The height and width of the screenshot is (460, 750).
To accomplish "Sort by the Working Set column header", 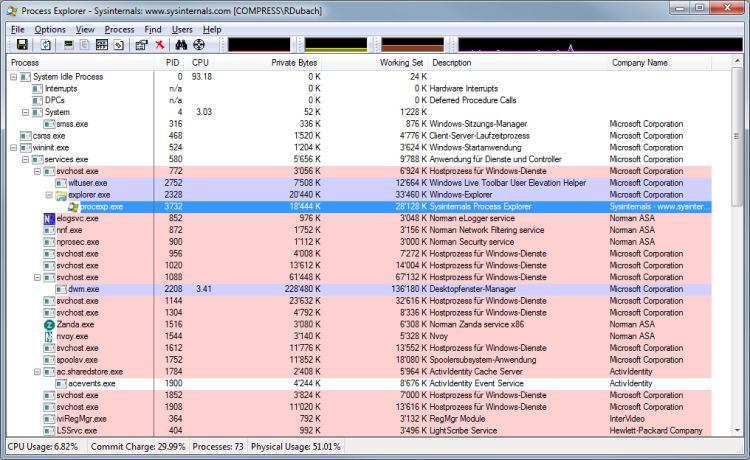I will (375, 63).
